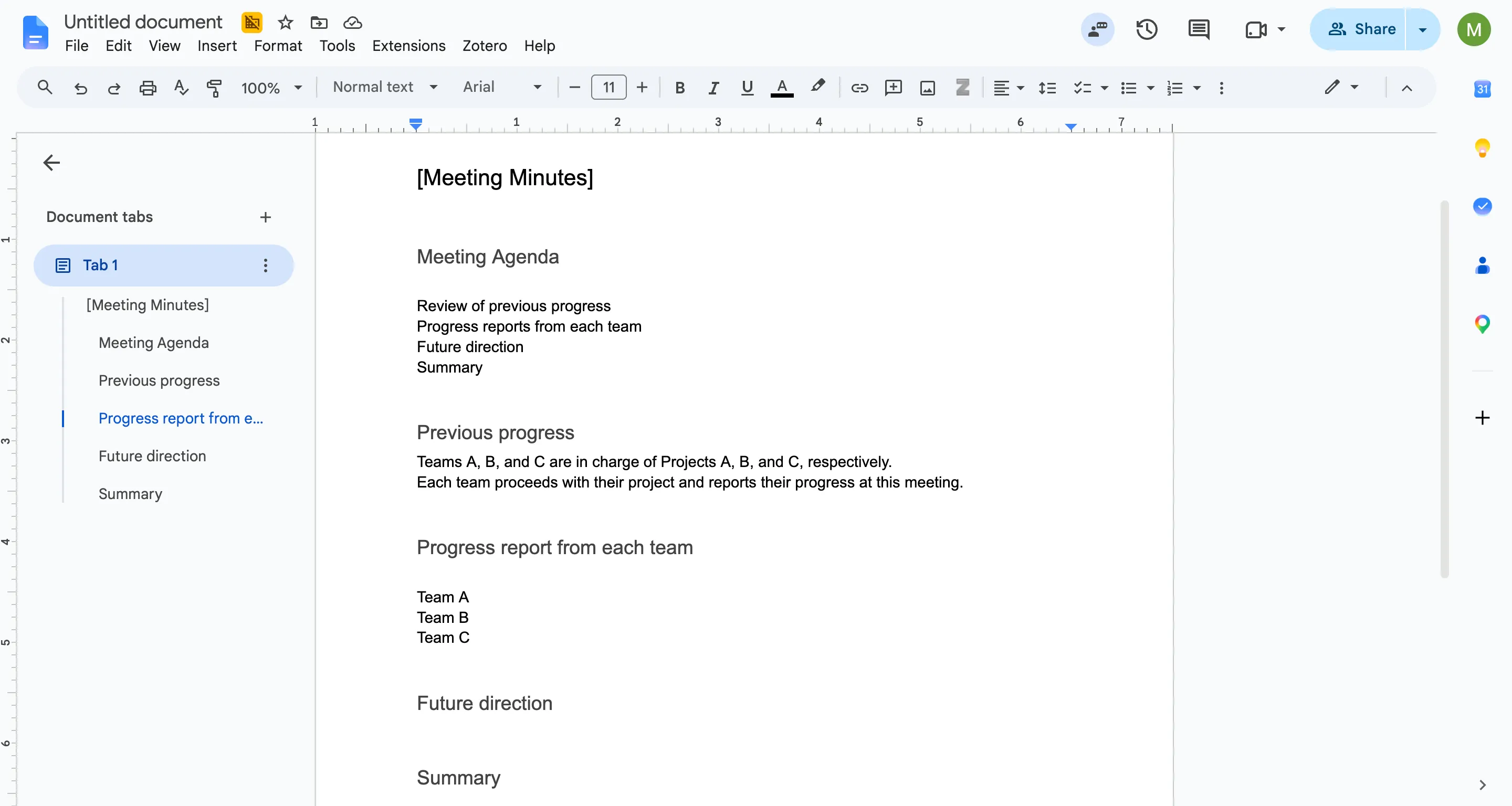Open the Normal text style dropdown
This screenshot has width=1512, height=806.
385,88
